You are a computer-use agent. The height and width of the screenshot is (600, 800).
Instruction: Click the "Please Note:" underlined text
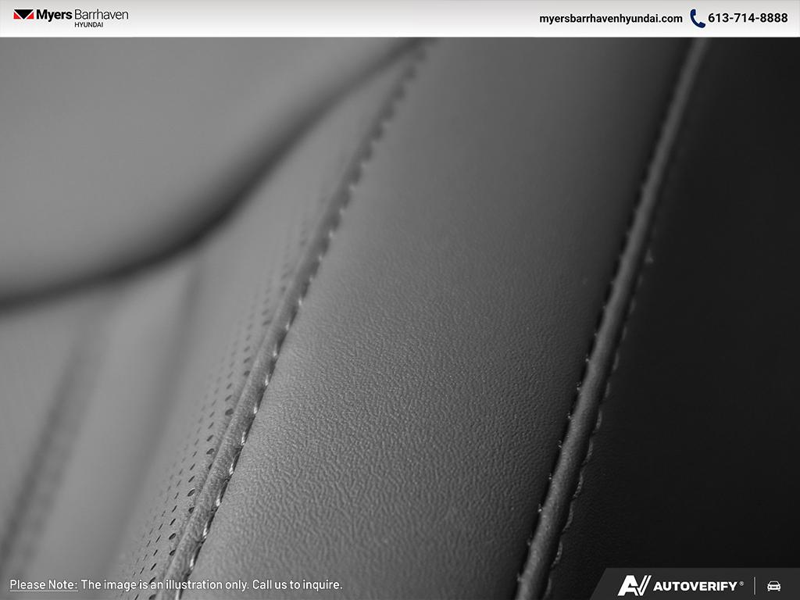[43, 585]
